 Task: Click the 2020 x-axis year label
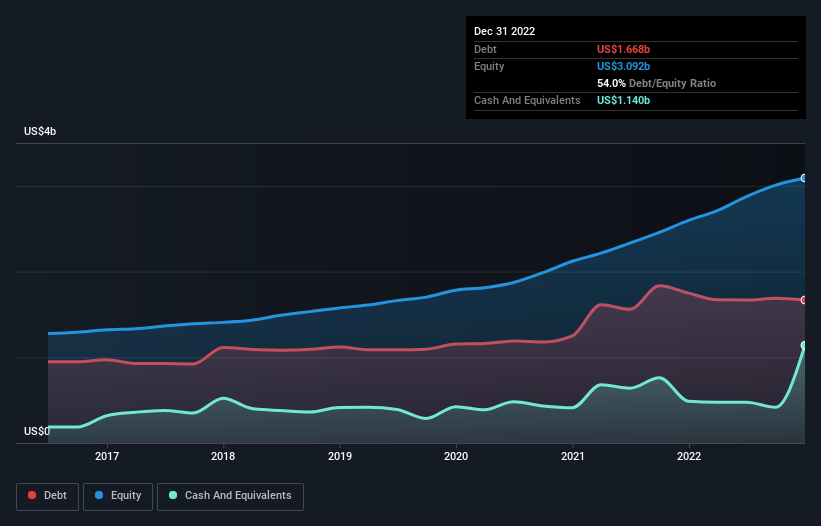click(456, 456)
